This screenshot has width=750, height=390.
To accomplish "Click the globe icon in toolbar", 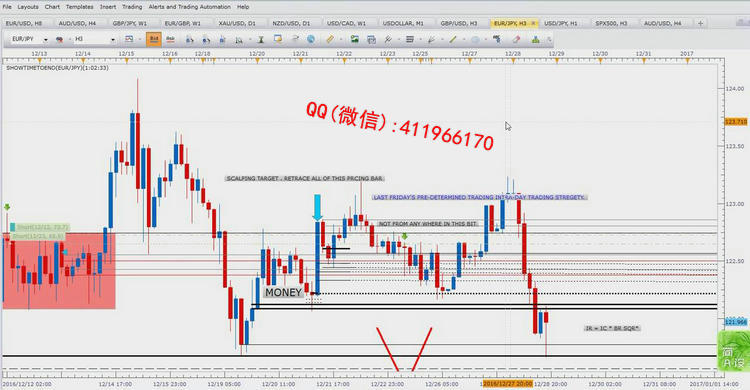I will pyautogui.click(x=311, y=39).
